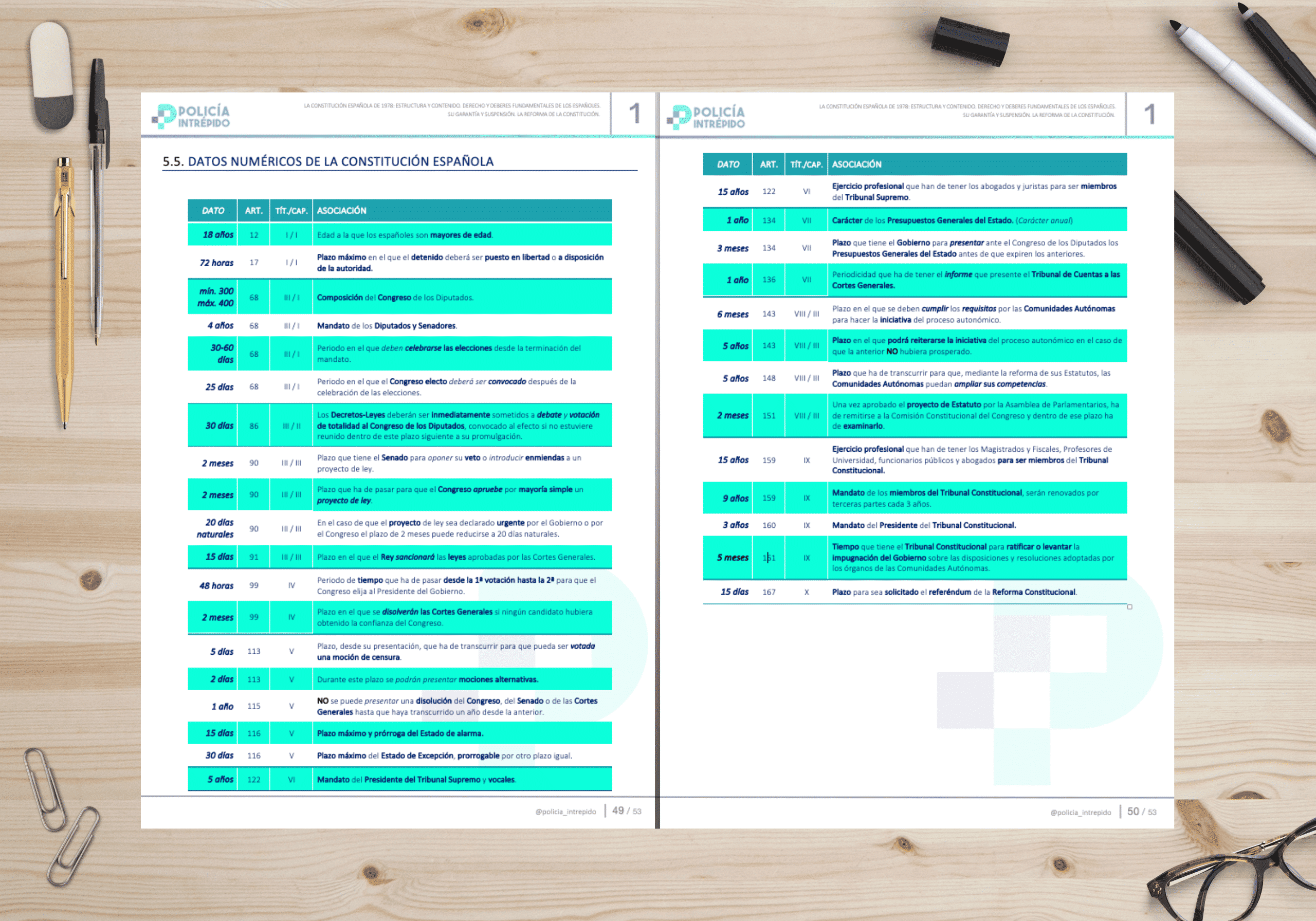Click '@policia_intrepido' in the page 50 footer

tap(1081, 813)
